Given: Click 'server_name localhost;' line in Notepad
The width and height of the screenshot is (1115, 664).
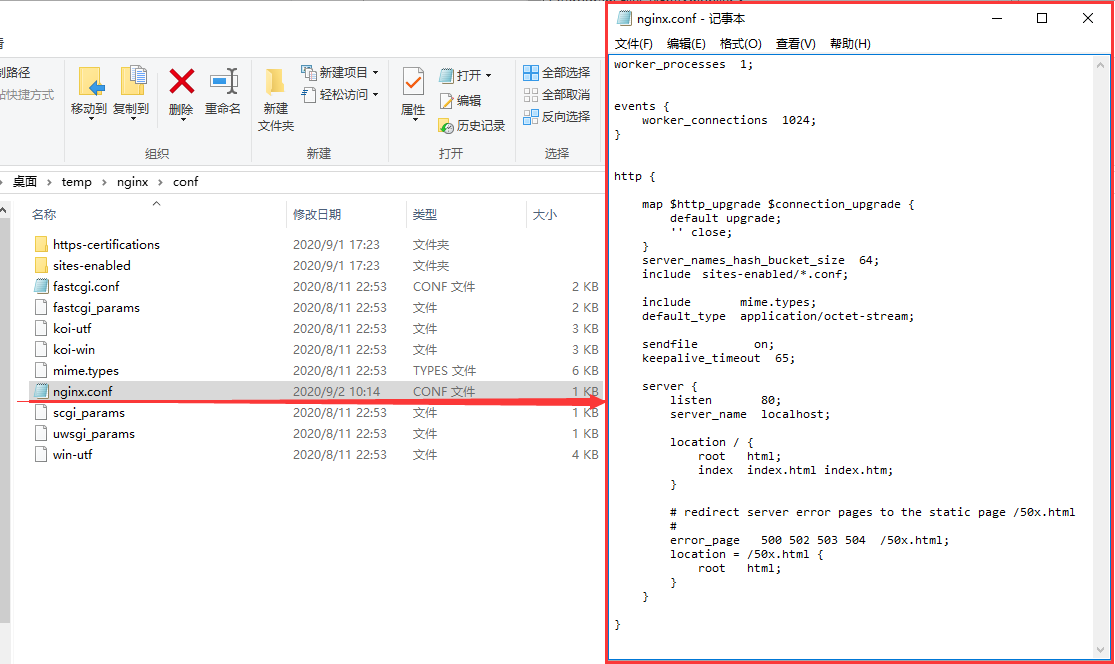Looking at the screenshot, I should 749,414.
